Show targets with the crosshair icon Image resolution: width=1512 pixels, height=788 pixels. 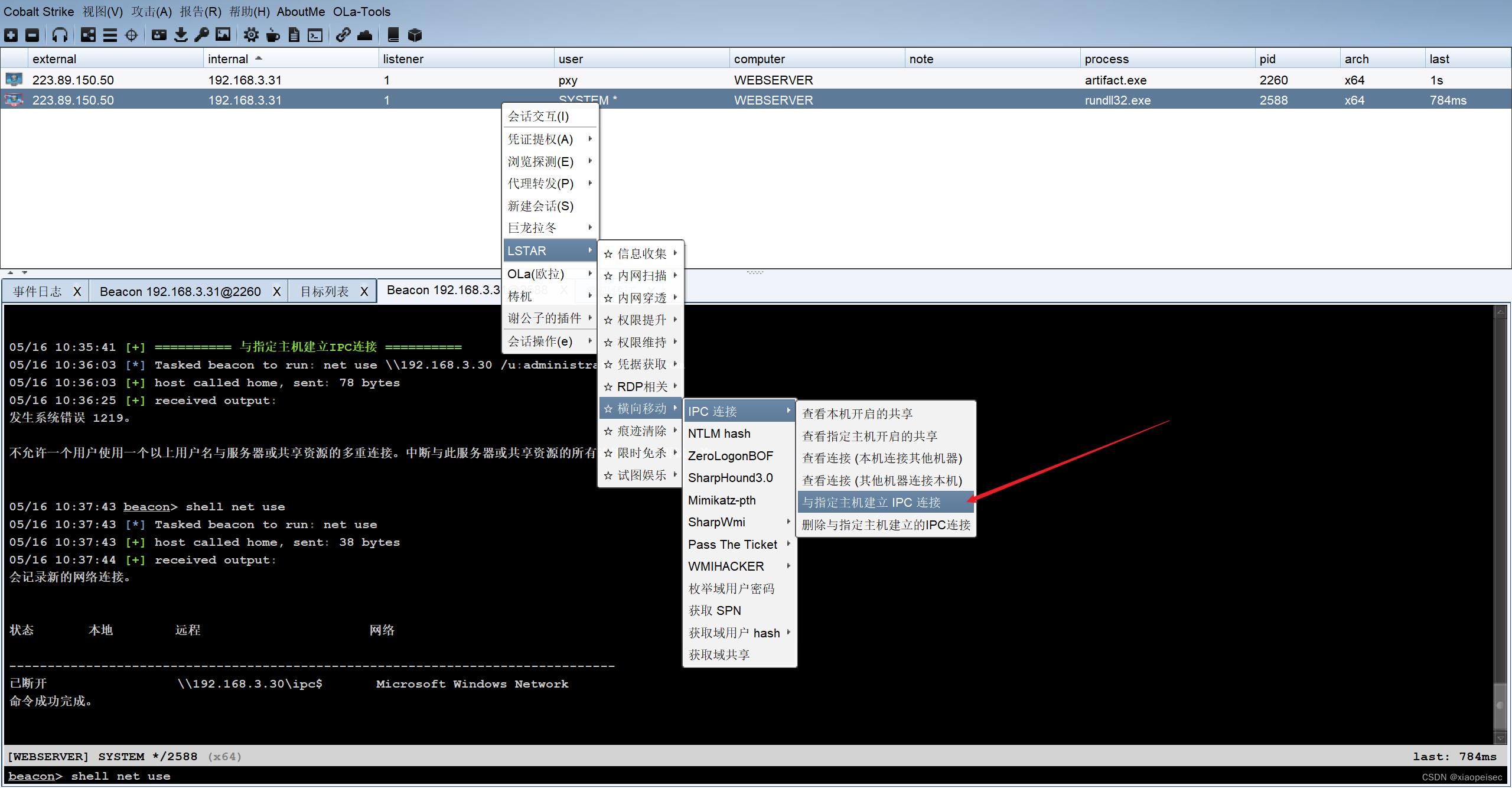(131, 35)
